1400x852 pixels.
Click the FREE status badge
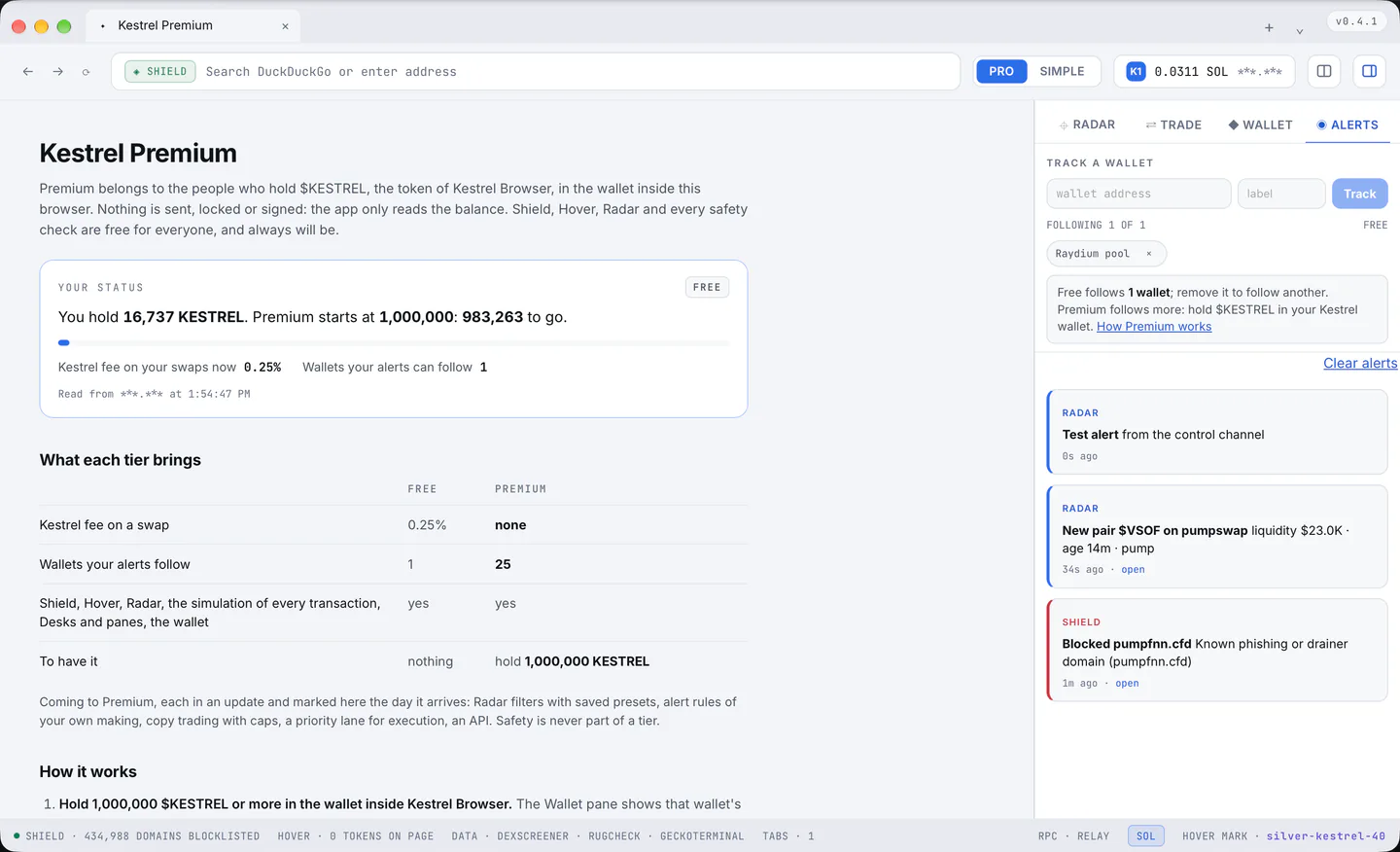click(707, 287)
